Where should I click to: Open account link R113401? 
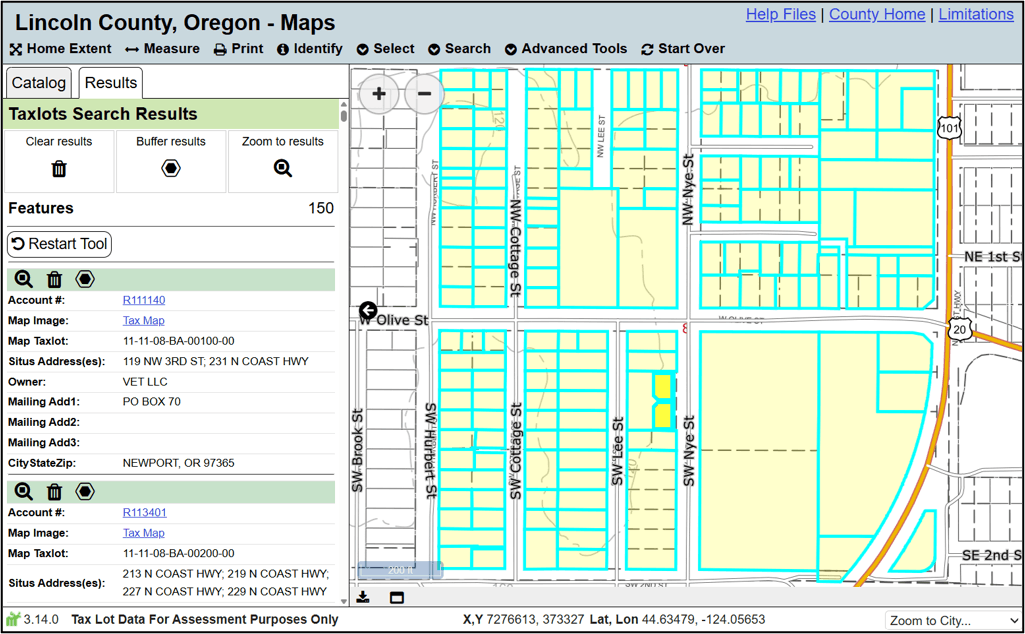pos(144,512)
